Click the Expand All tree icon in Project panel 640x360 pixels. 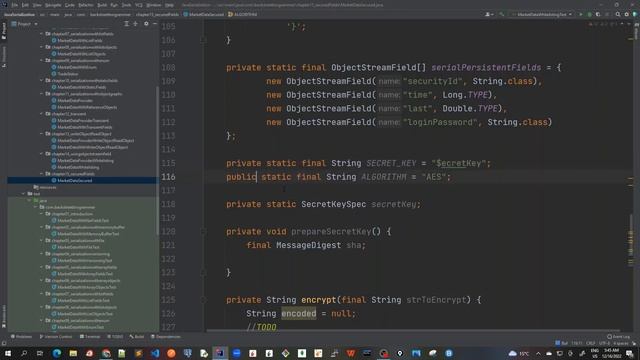point(127,24)
